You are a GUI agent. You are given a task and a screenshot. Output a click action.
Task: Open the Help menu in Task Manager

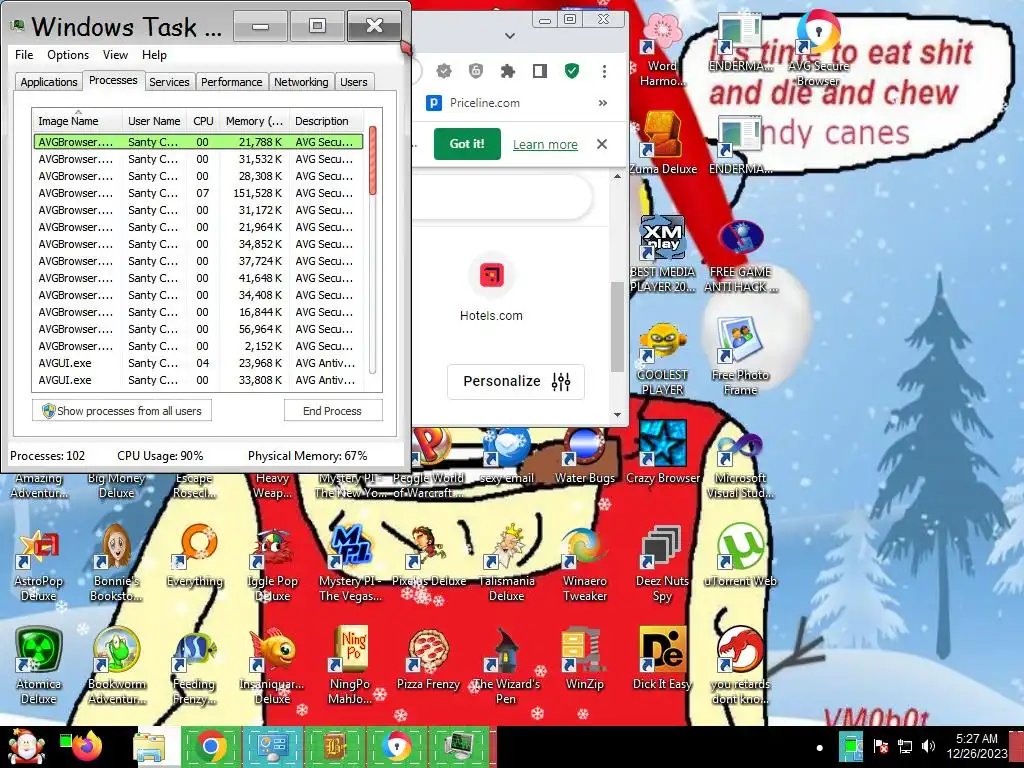pos(154,55)
